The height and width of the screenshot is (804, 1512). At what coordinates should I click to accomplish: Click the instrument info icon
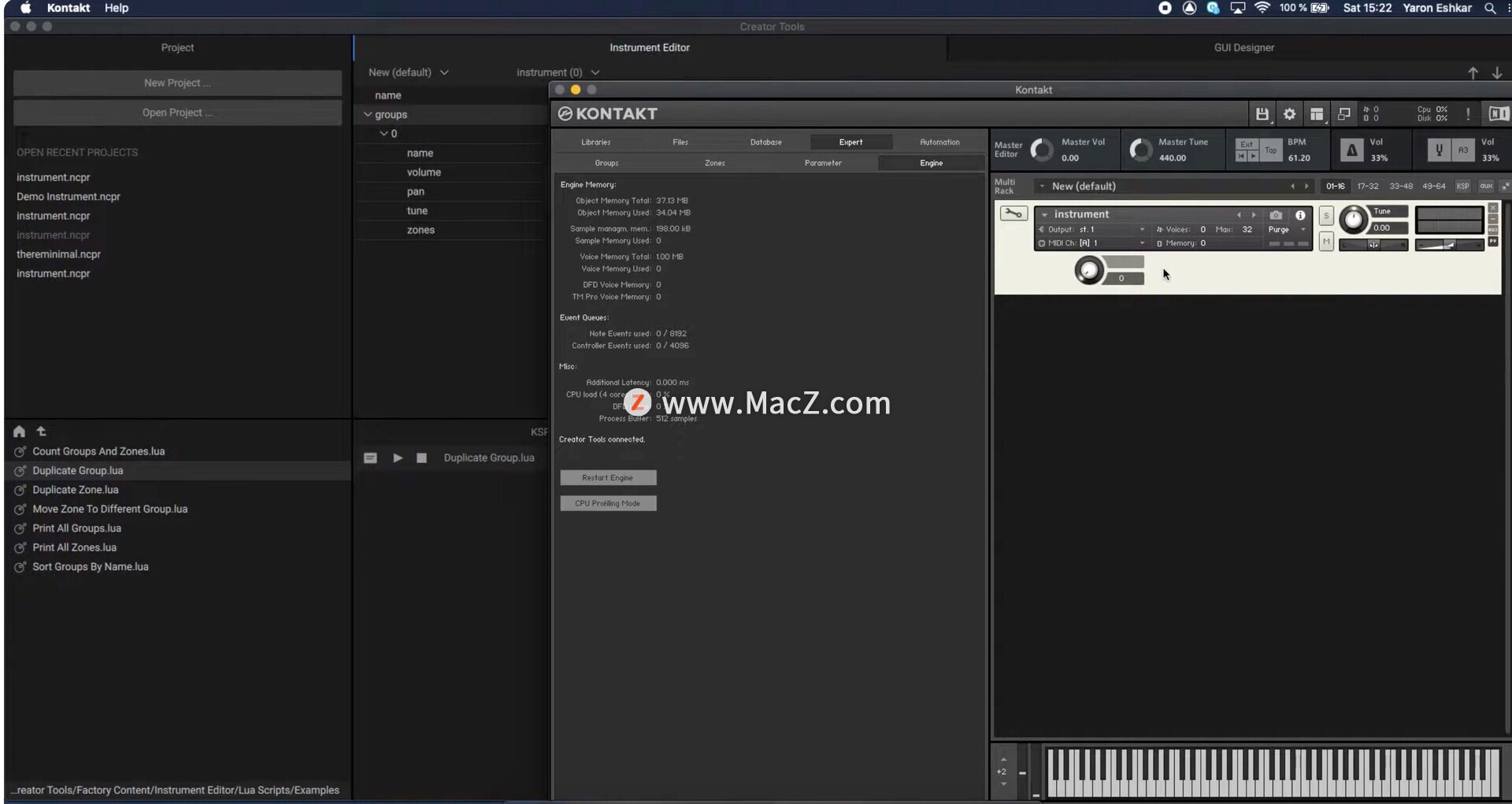[1300, 215]
